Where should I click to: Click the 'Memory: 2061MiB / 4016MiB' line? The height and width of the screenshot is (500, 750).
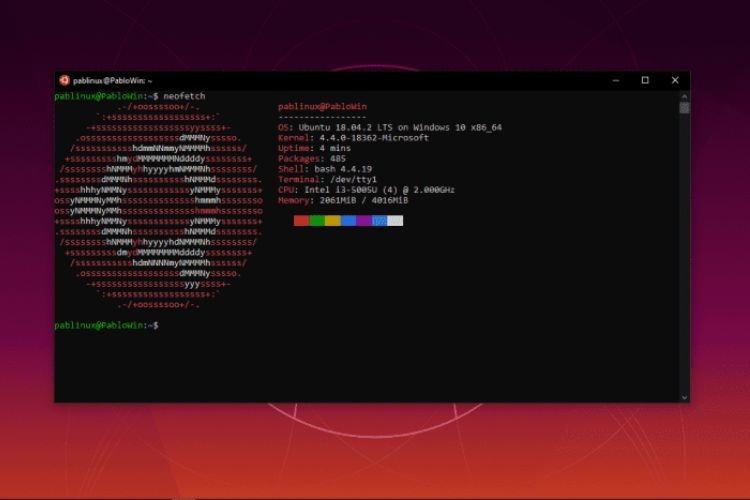point(343,200)
